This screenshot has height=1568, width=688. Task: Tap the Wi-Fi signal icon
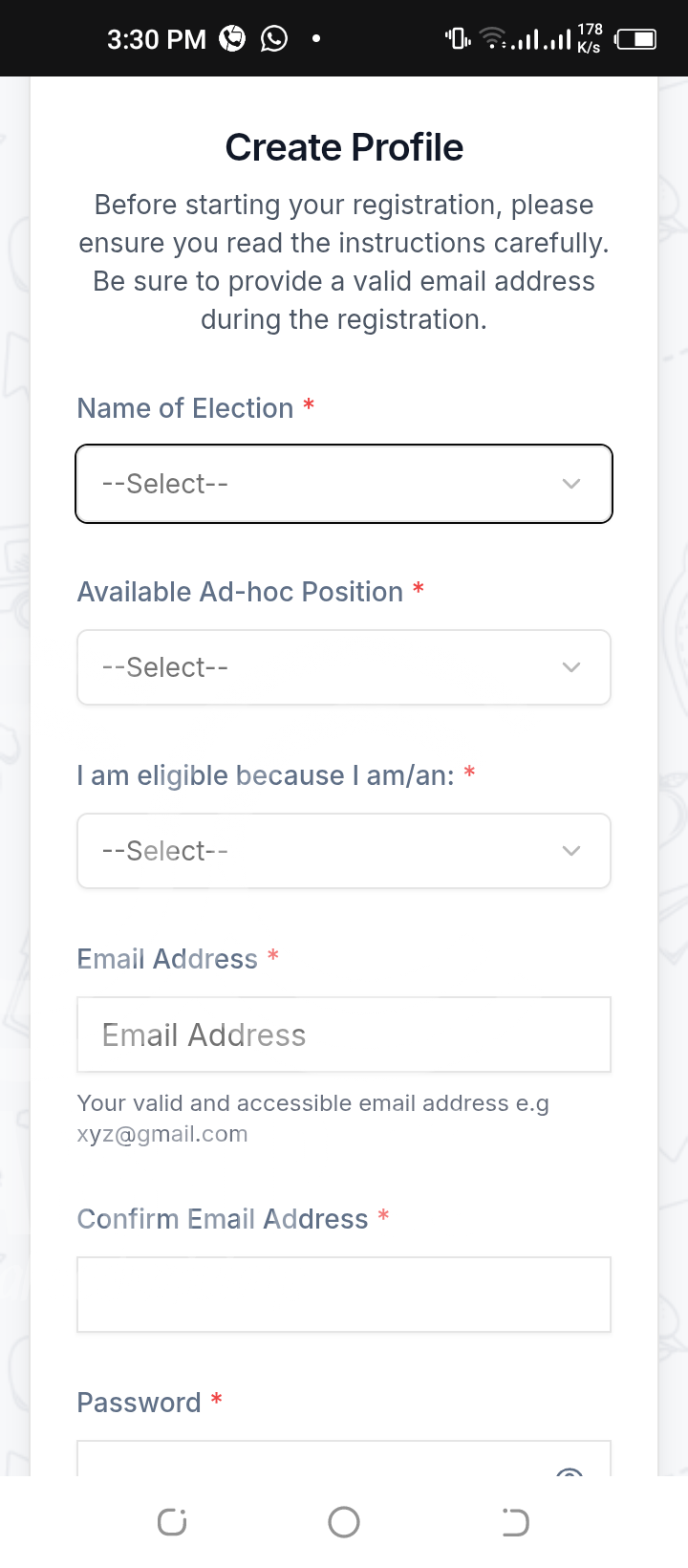click(493, 38)
